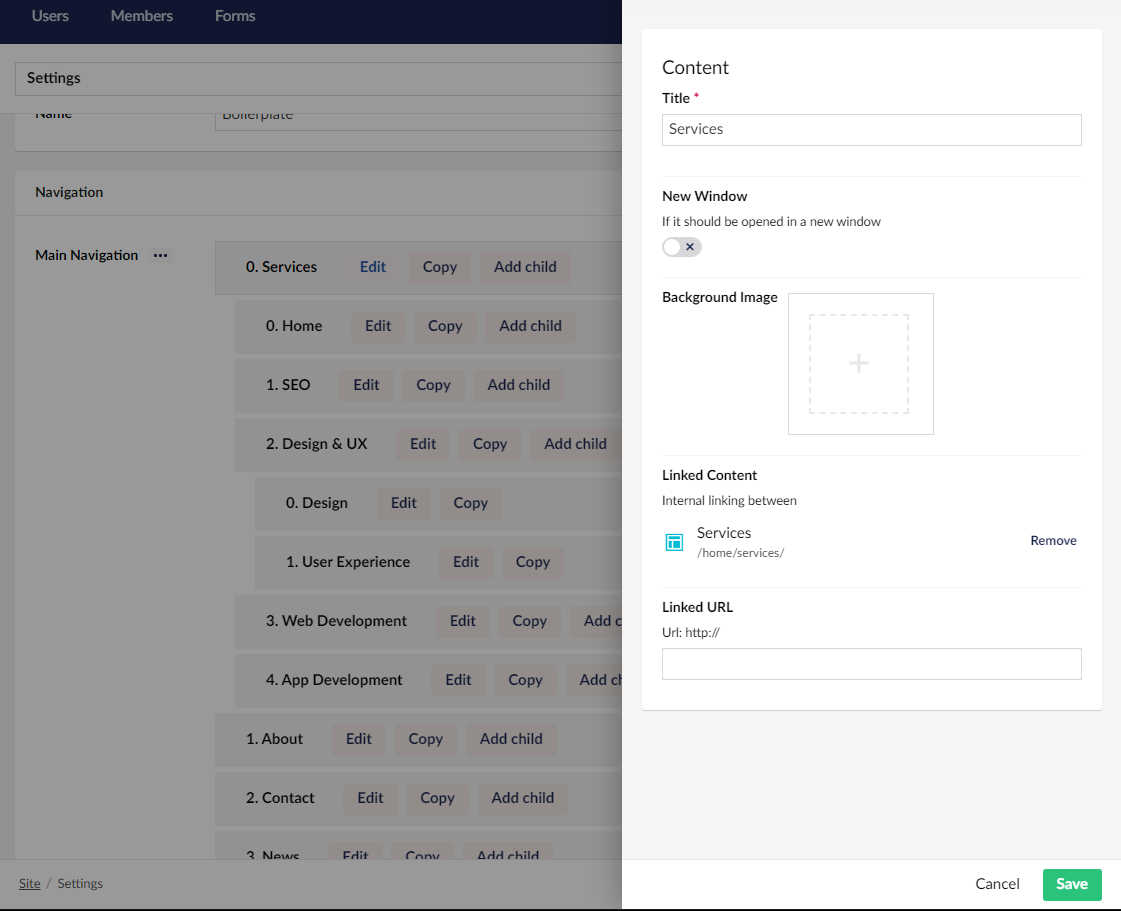Viewport: 1121px width, 911px height.
Task: Copy the 4. App Development item
Action: tap(525, 680)
